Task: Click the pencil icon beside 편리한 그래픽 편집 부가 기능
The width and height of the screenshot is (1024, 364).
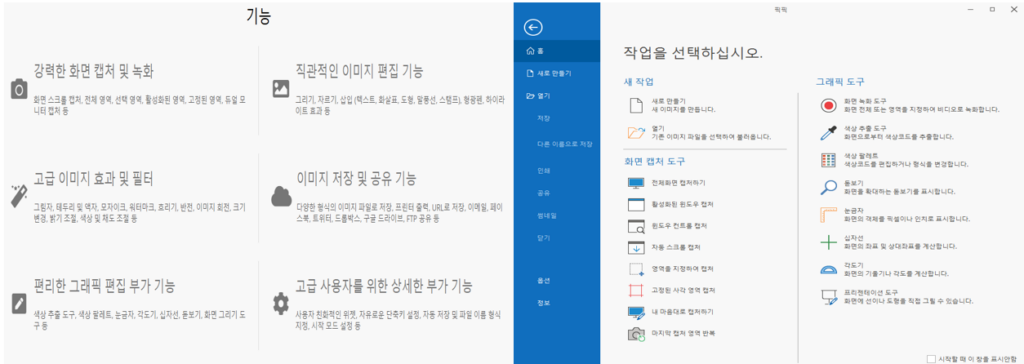Action: coord(19,303)
